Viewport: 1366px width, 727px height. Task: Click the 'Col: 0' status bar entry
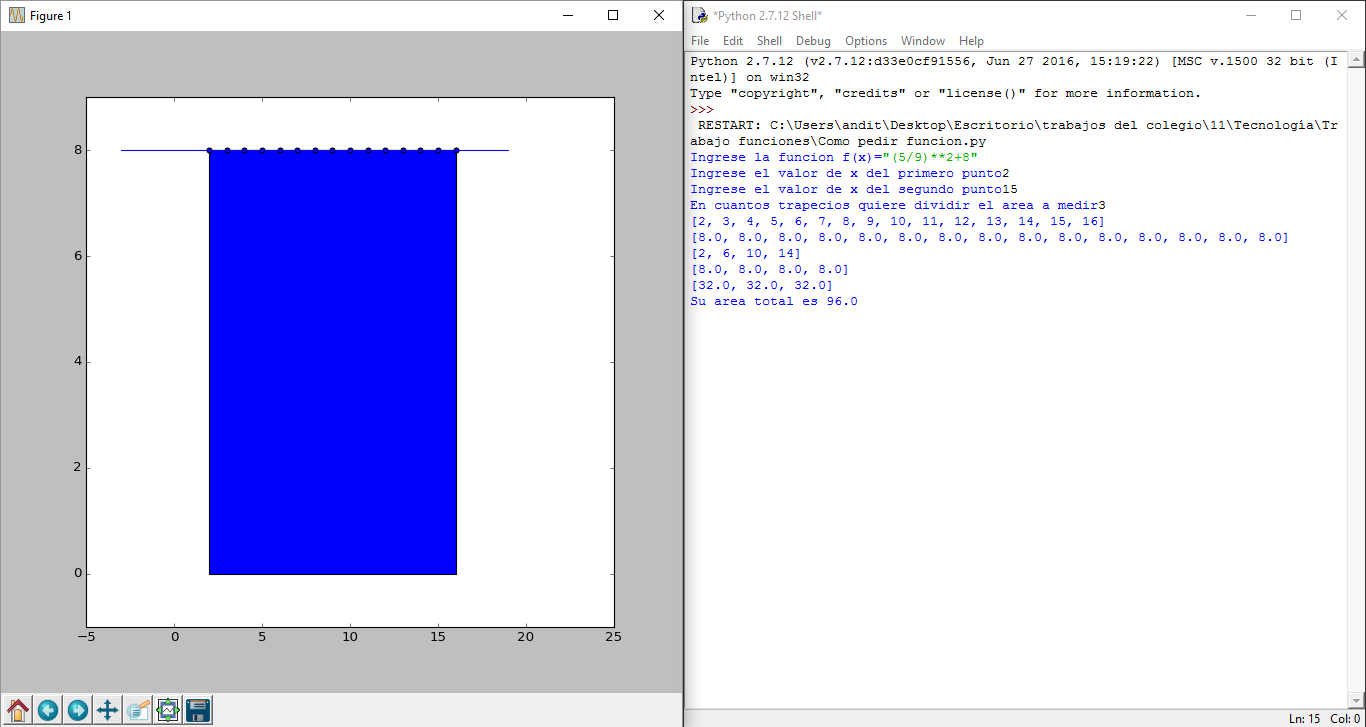click(1345, 718)
